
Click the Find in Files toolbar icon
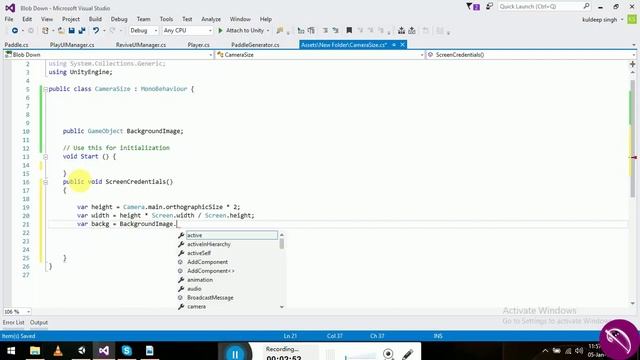280,31
